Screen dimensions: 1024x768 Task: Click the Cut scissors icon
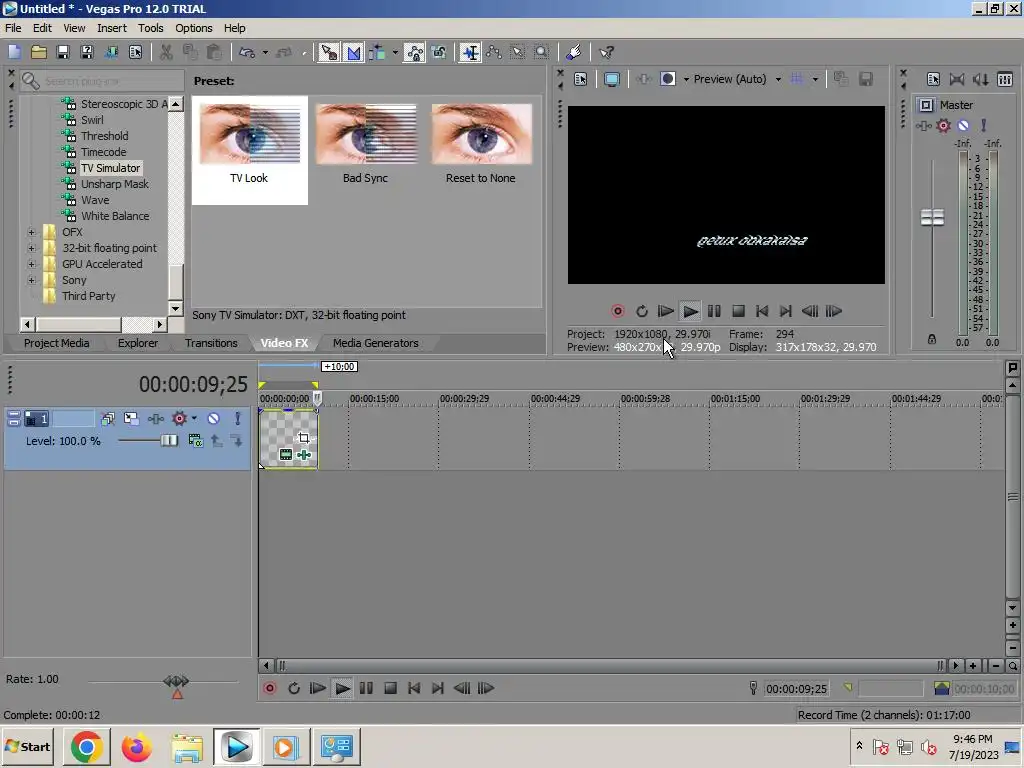(x=166, y=52)
